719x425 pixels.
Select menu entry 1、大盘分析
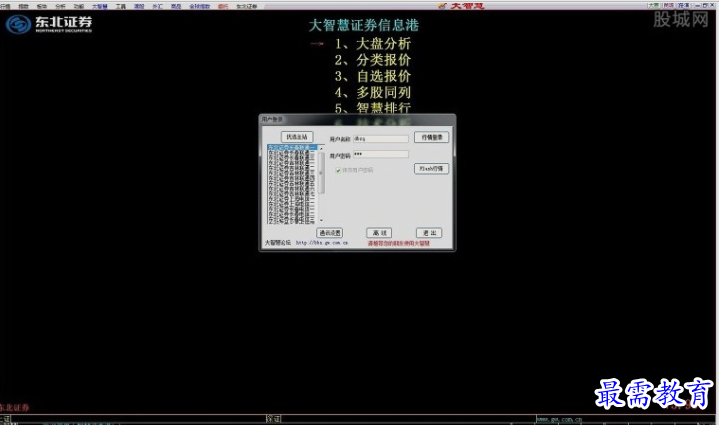tap(372, 44)
